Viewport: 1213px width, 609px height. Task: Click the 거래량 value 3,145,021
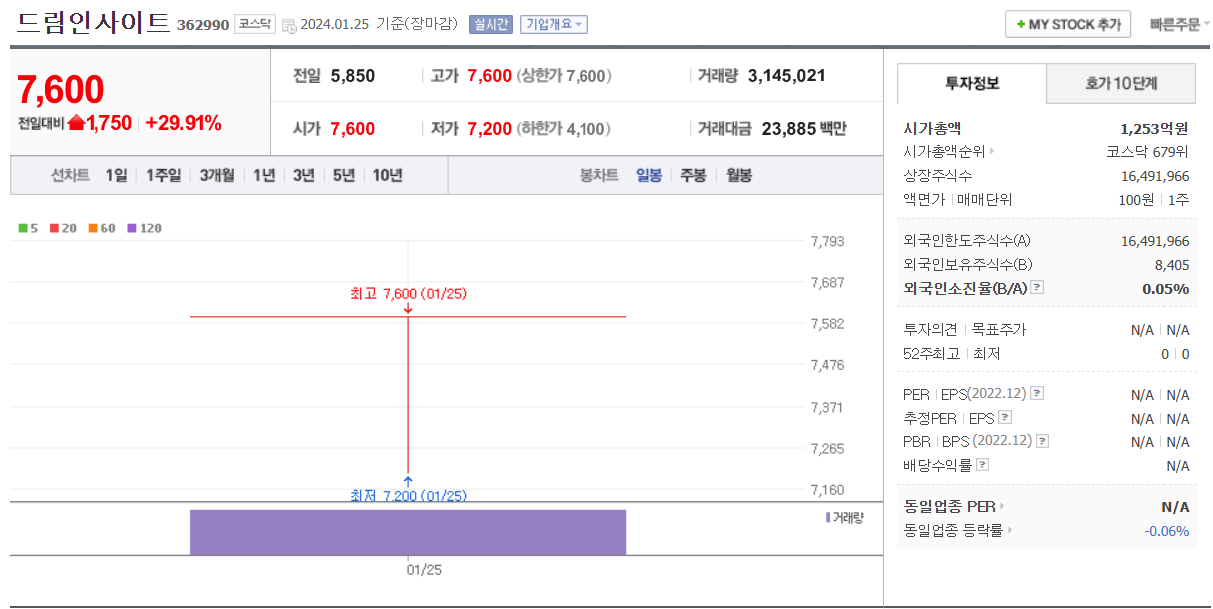(x=787, y=75)
